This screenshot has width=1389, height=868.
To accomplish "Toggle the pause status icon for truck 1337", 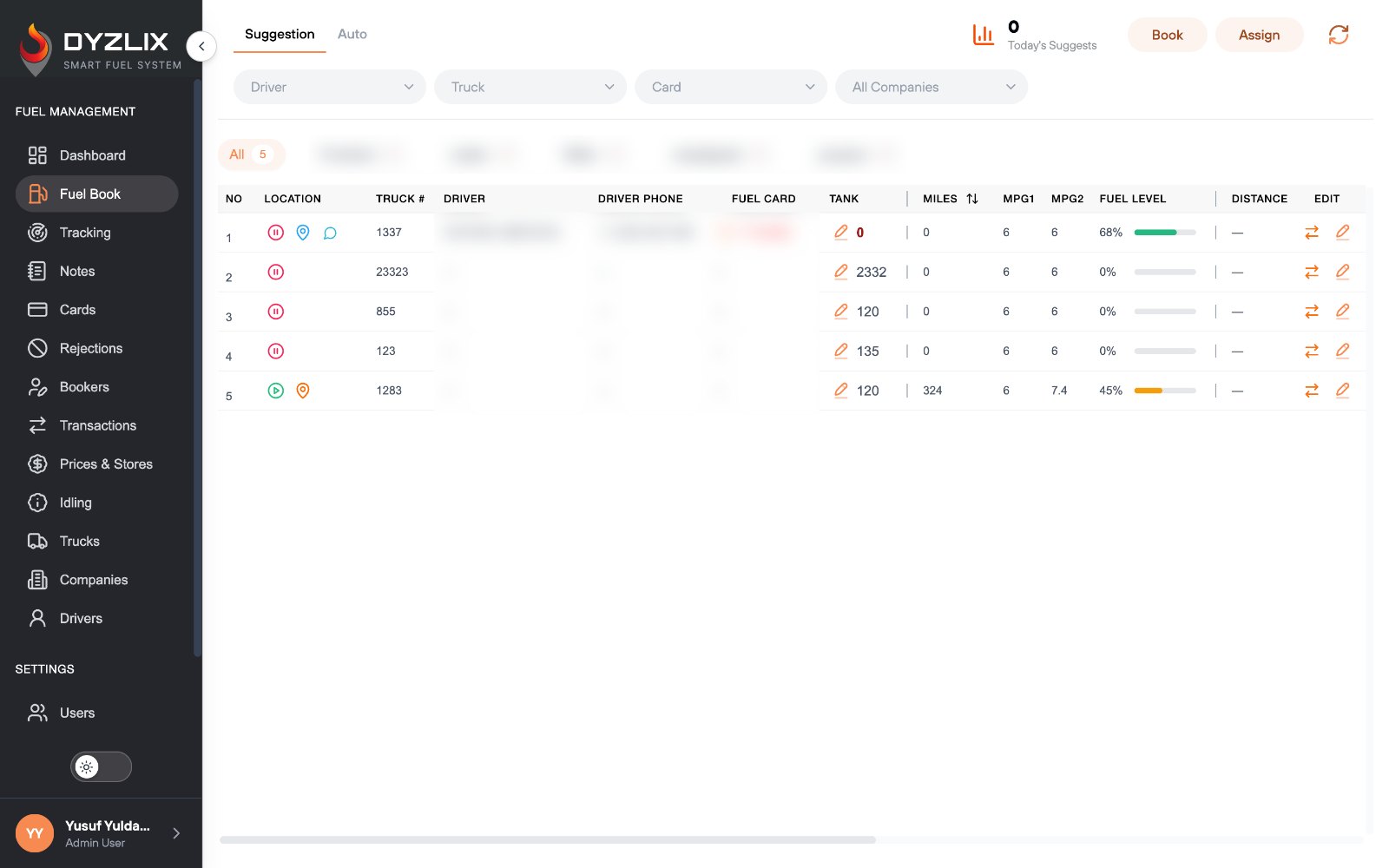I will 276,233.
